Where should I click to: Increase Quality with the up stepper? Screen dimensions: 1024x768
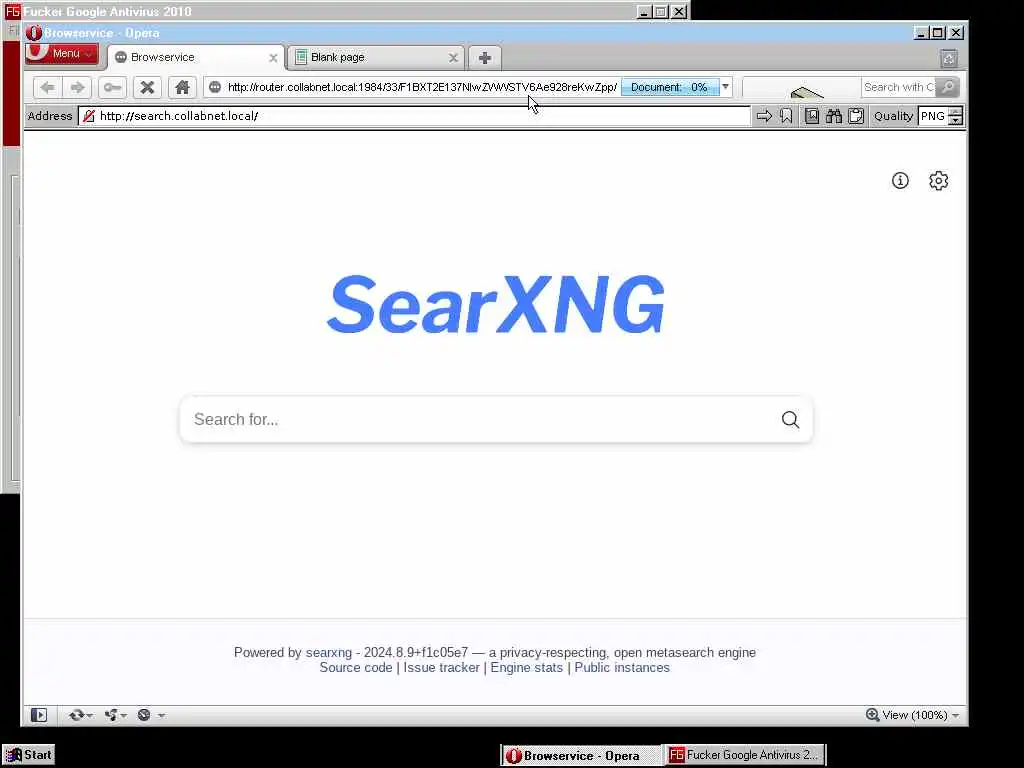(x=955, y=112)
